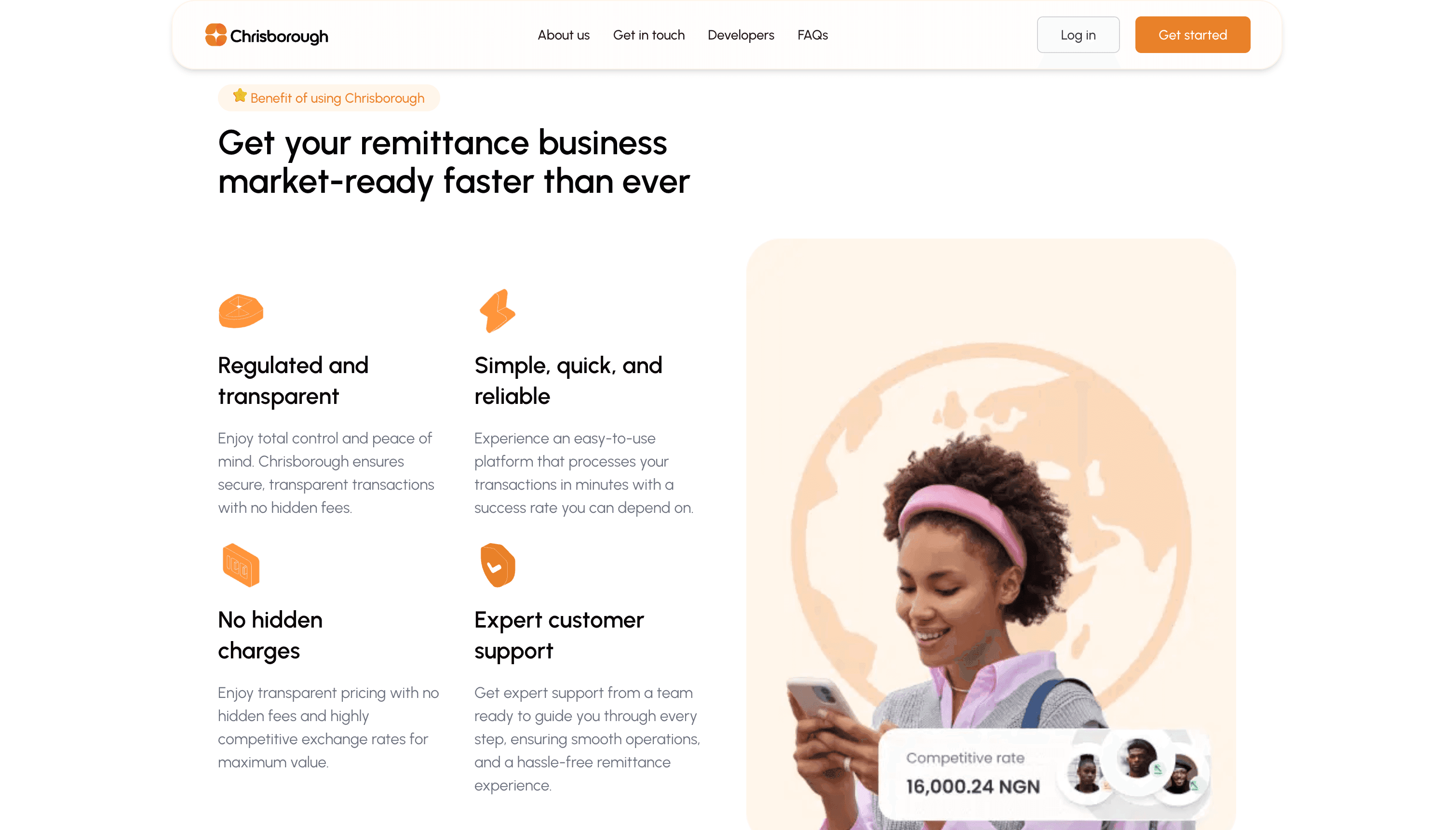The width and height of the screenshot is (1456, 830).
Task: Go to the Developers section
Action: [x=741, y=35]
